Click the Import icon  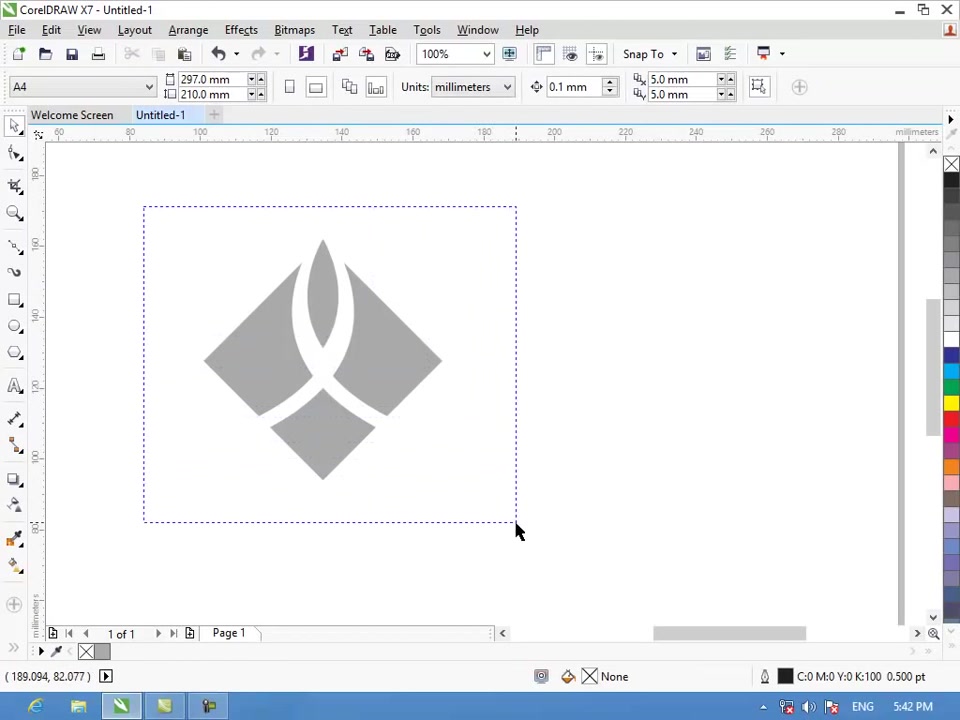340,54
